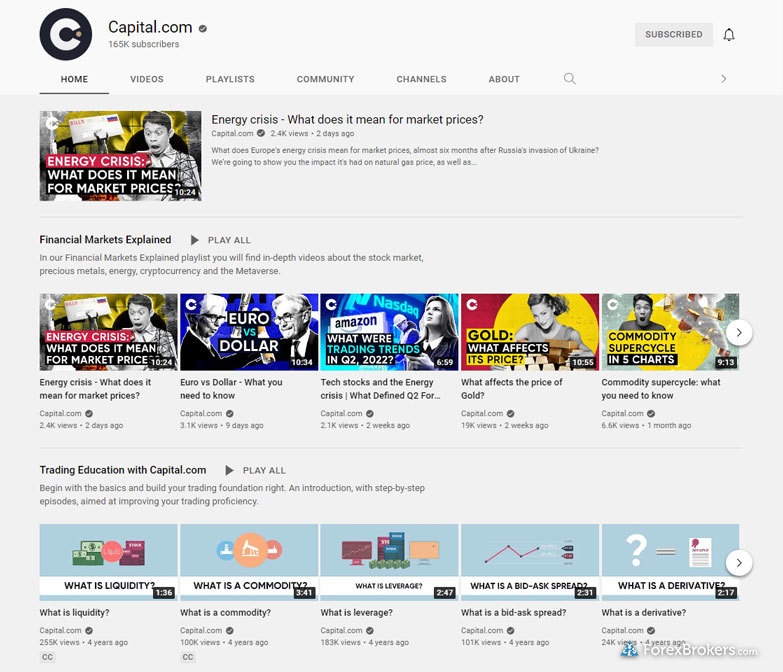Click the playlist Energy crisis video title link
This screenshot has width=783, height=672.
coord(95,388)
